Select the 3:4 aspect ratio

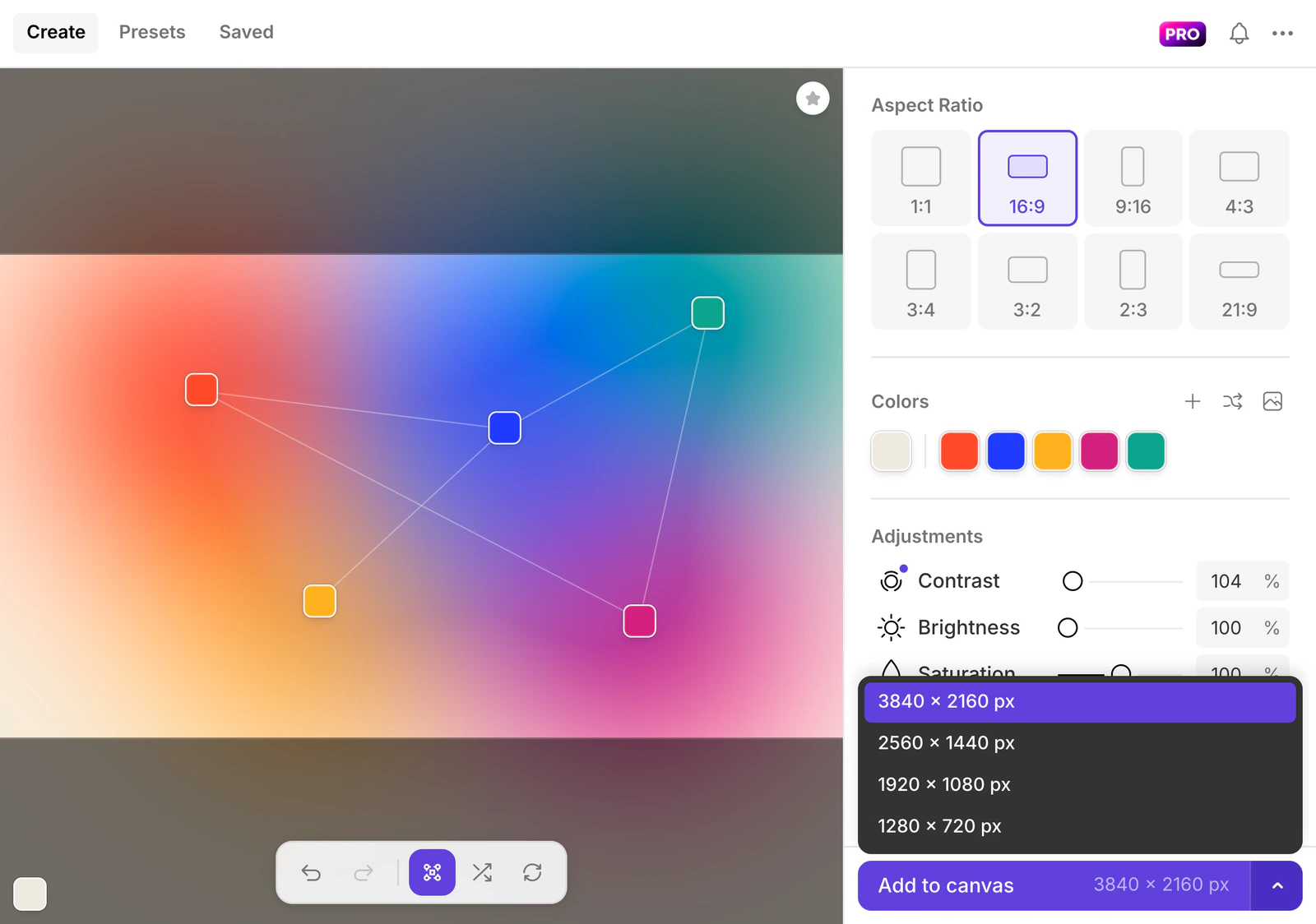[x=921, y=281]
